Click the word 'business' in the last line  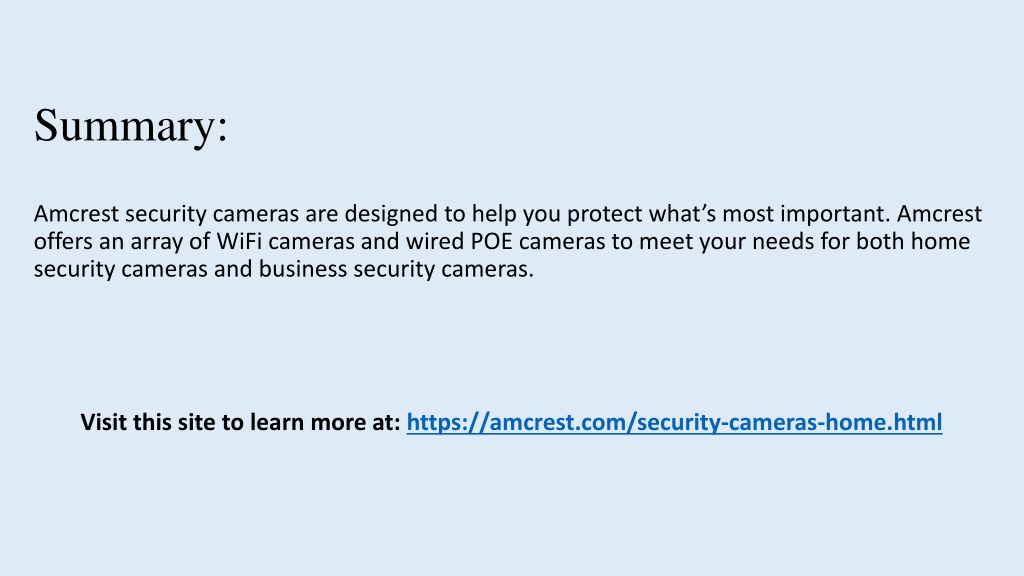[x=302, y=269]
